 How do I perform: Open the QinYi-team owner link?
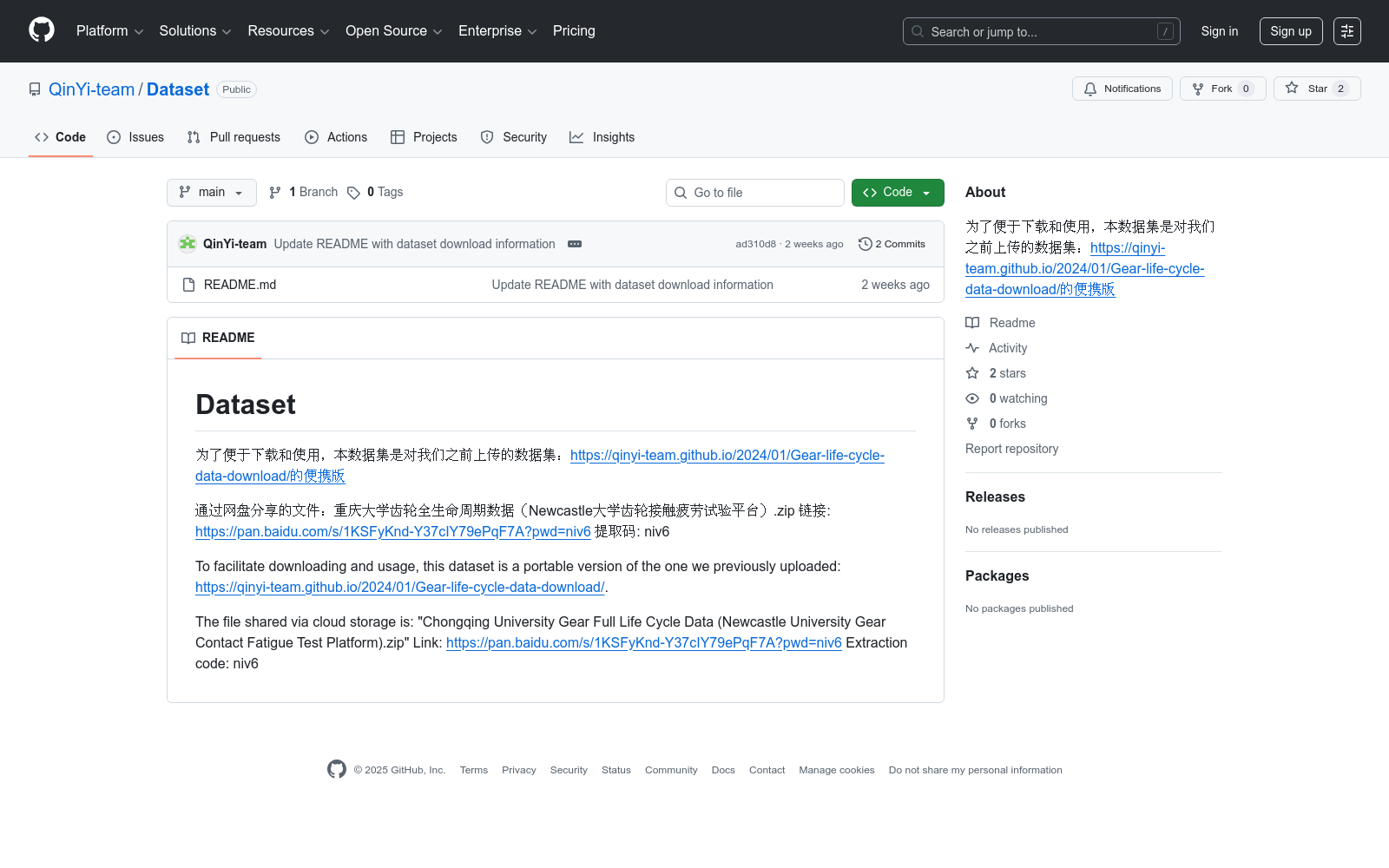91,89
